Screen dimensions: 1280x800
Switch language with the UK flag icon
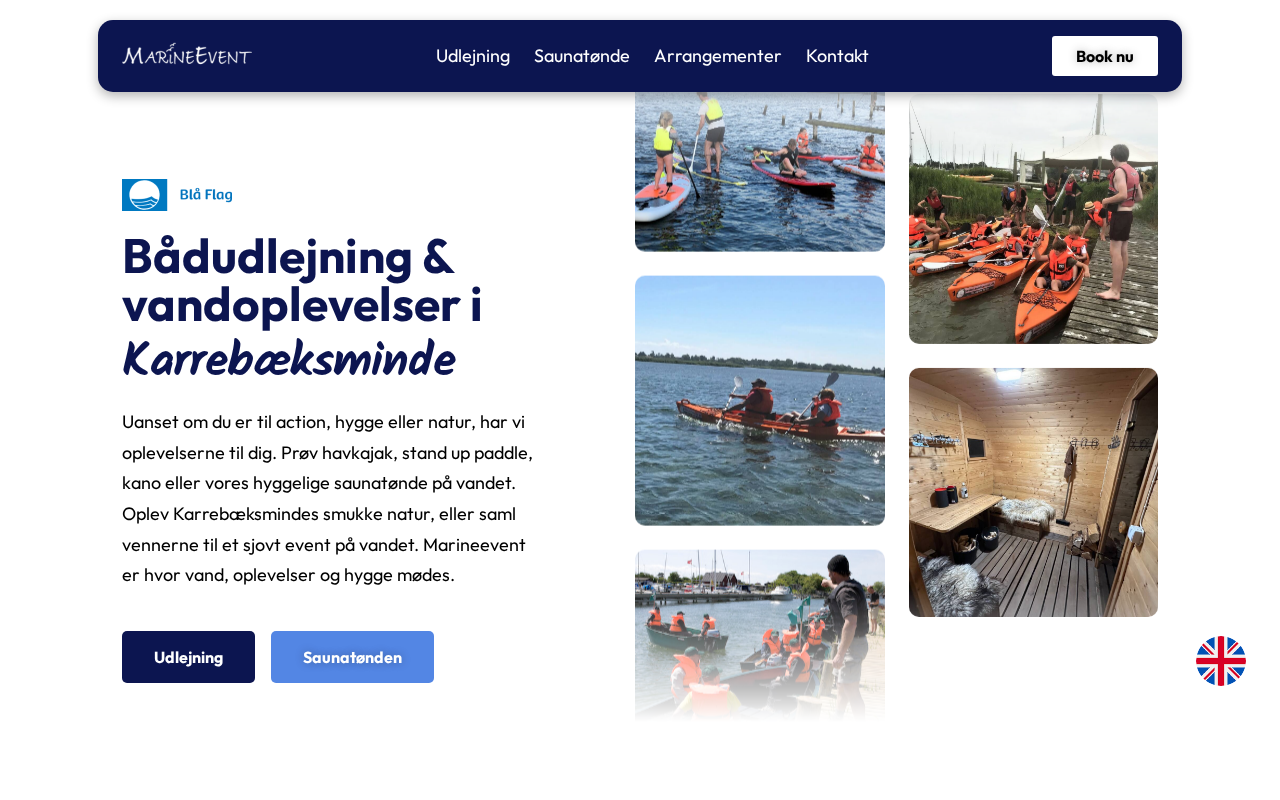1221,661
